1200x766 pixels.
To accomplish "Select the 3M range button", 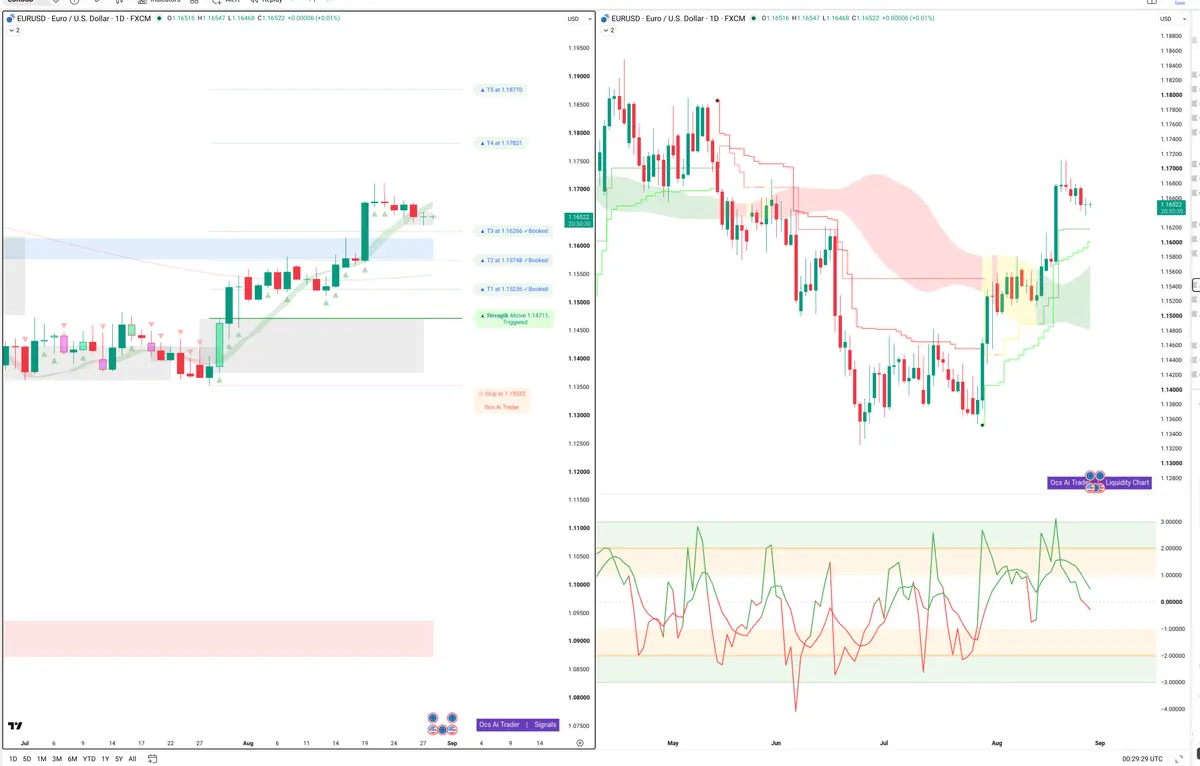I will coord(57,759).
